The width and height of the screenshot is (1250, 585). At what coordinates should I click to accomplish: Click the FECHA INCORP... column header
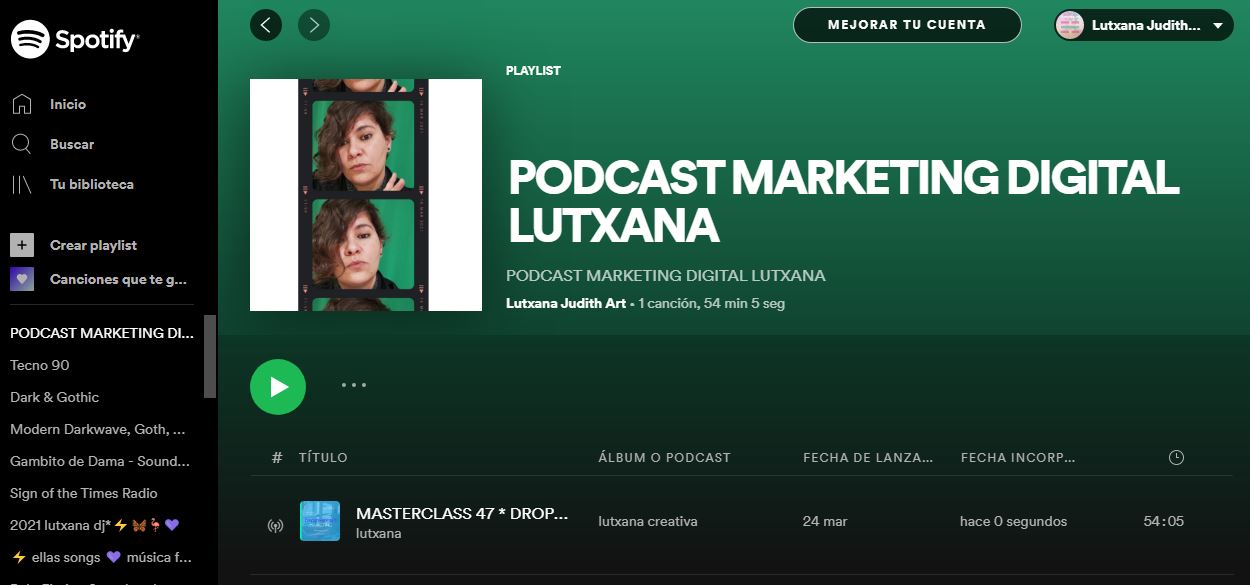[1018, 457]
